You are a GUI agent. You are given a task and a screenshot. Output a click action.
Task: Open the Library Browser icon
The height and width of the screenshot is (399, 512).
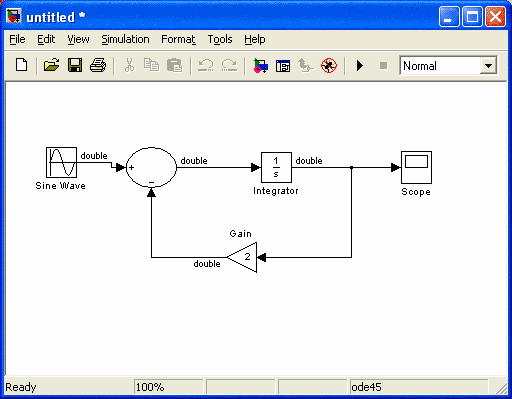(x=260, y=66)
